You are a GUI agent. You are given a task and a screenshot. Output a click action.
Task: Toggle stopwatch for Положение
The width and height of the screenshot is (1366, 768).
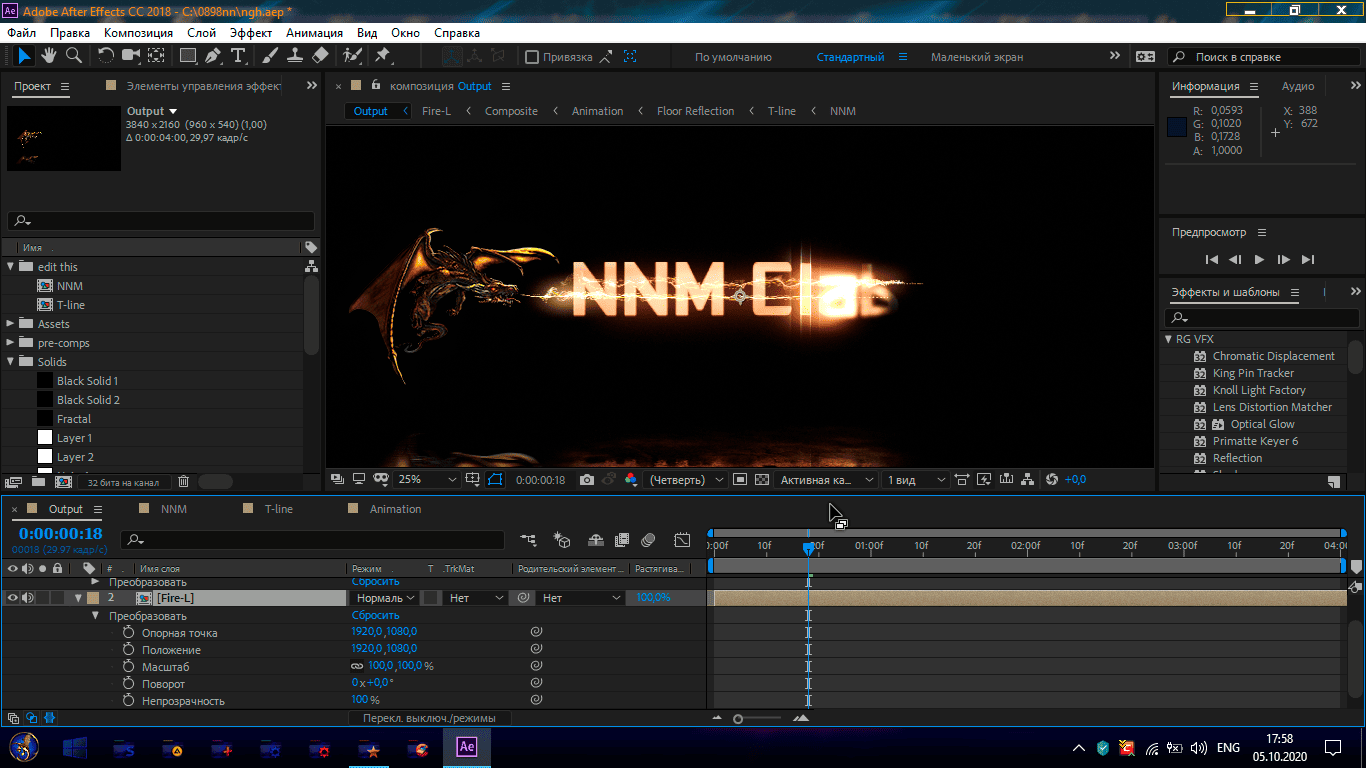coord(128,650)
